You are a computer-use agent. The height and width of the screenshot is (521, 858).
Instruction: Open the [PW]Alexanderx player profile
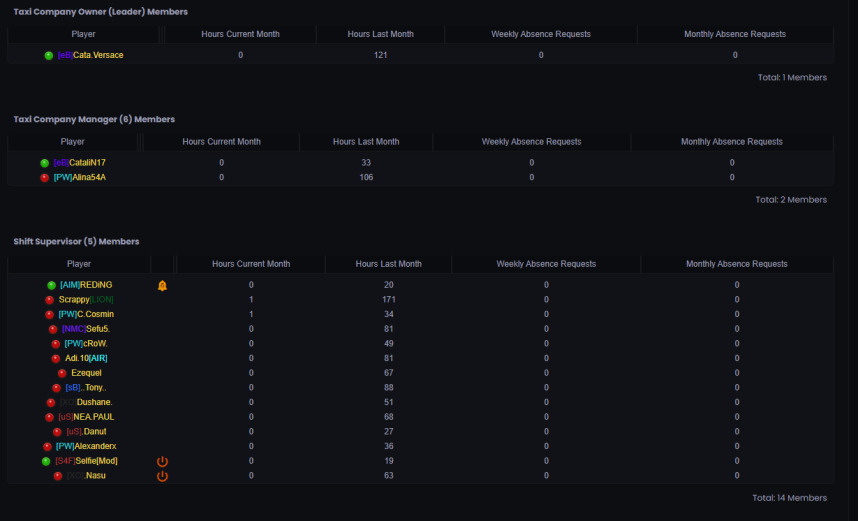(x=86, y=446)
